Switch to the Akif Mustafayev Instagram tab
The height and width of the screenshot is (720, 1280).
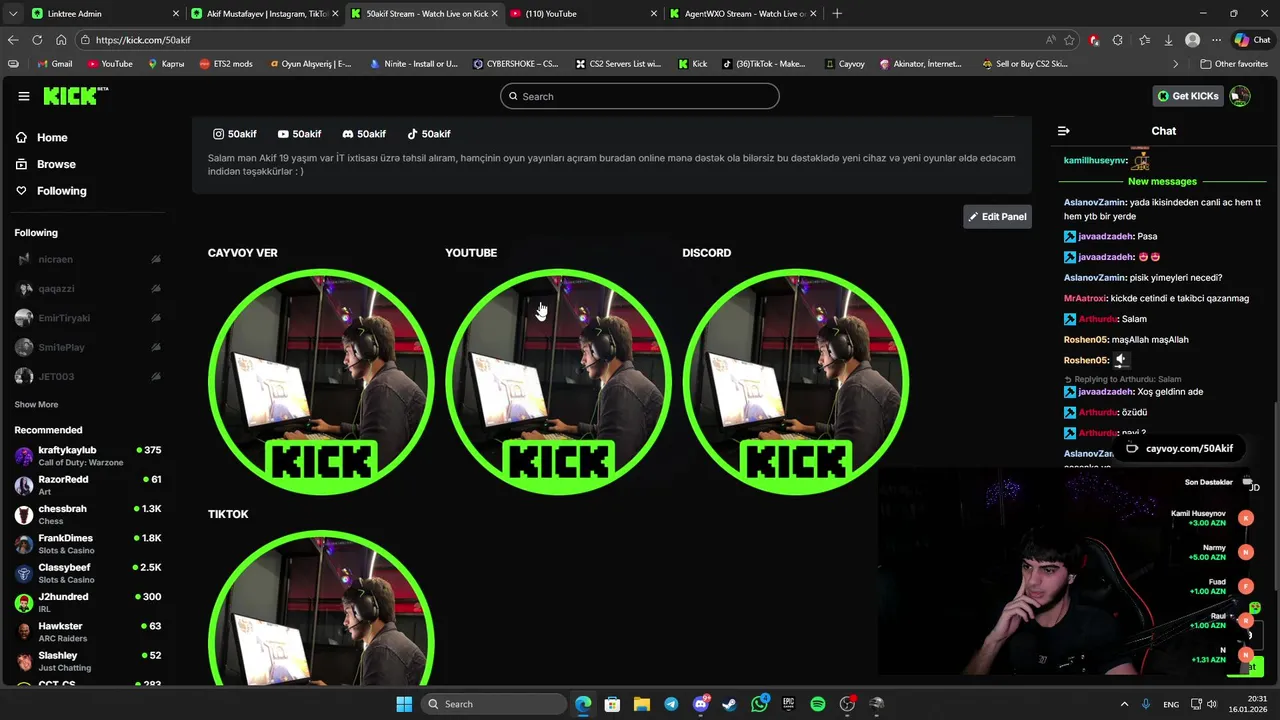point(264,14)
